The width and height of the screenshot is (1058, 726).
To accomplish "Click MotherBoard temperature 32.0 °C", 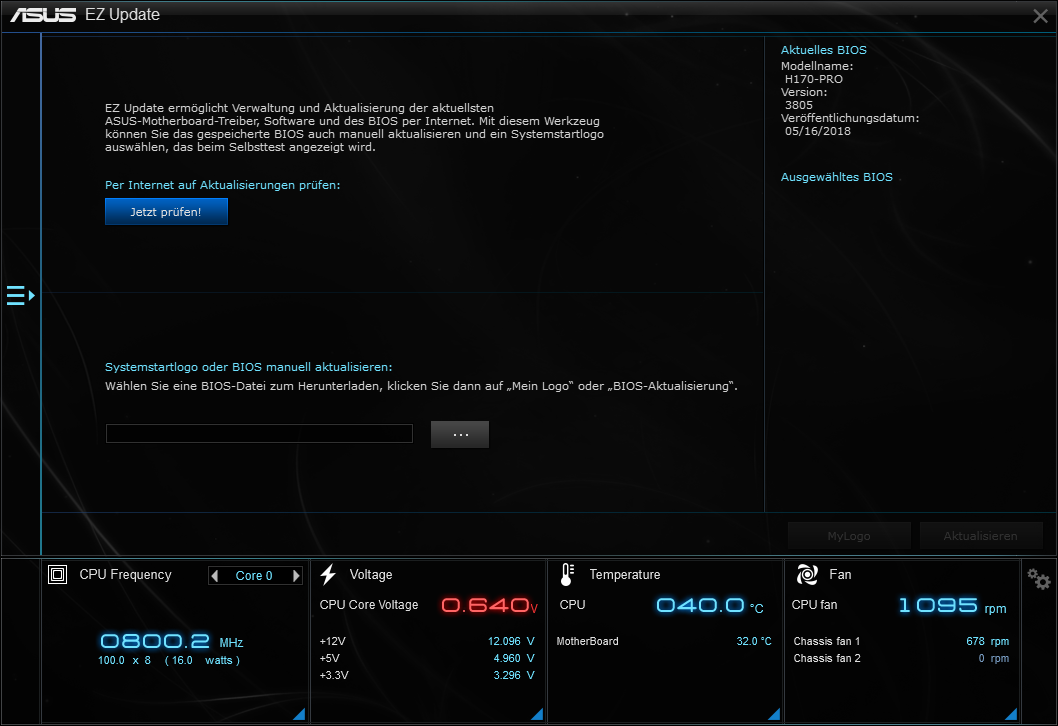I will (754, 641).
